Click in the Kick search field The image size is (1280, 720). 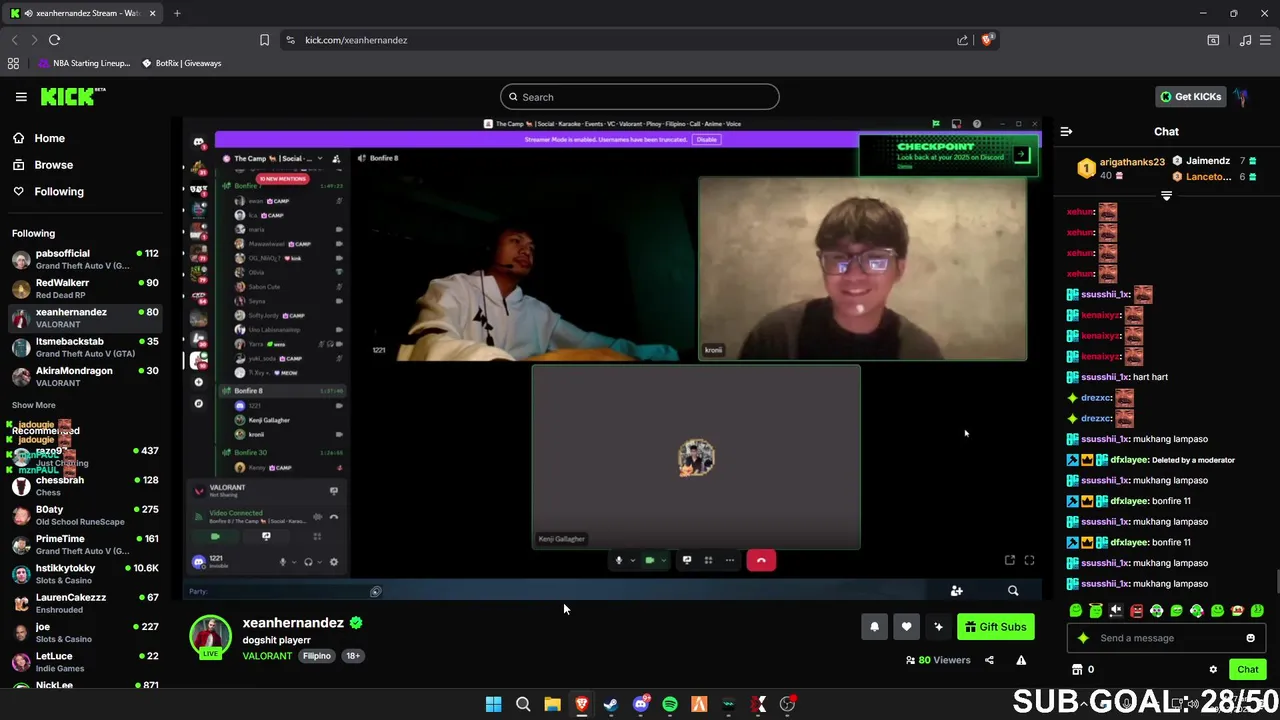(x=640, y=97)
